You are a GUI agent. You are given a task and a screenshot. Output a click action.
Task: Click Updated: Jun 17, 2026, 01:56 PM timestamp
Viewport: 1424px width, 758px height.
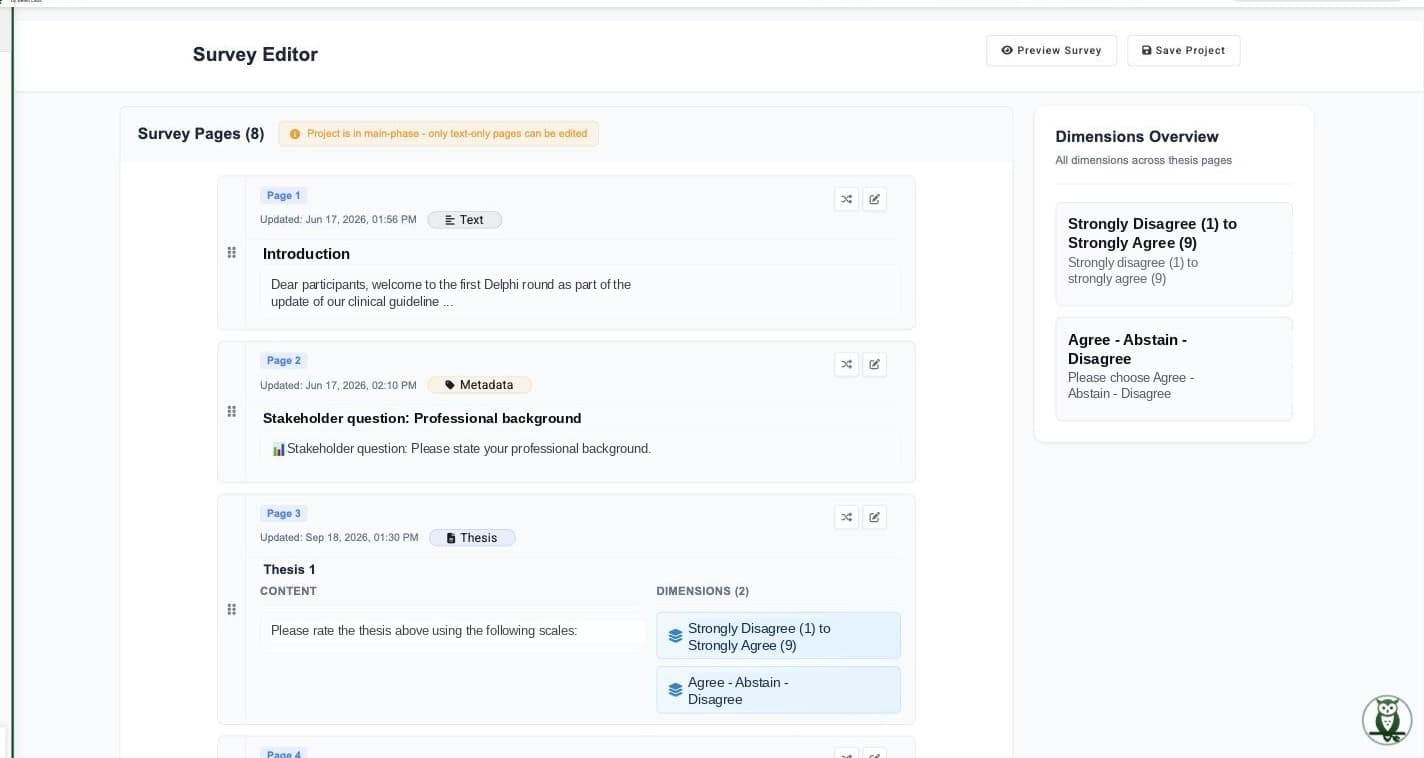(x=338, y=220)
